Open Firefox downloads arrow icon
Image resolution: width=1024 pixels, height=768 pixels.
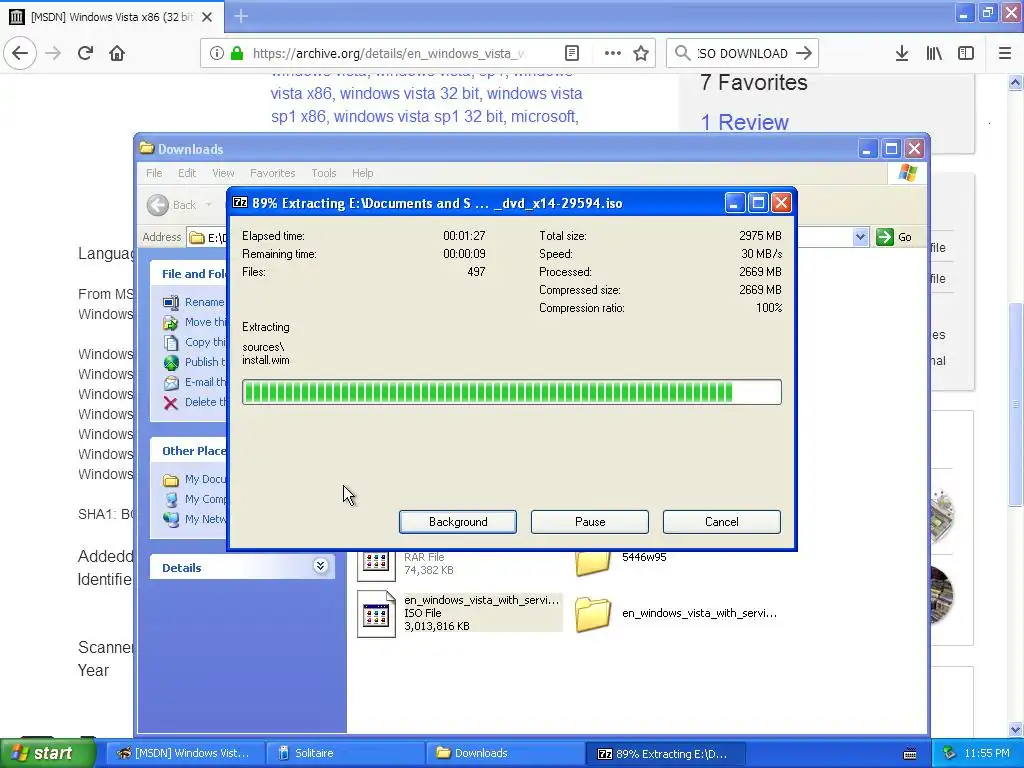pos(902,53)
